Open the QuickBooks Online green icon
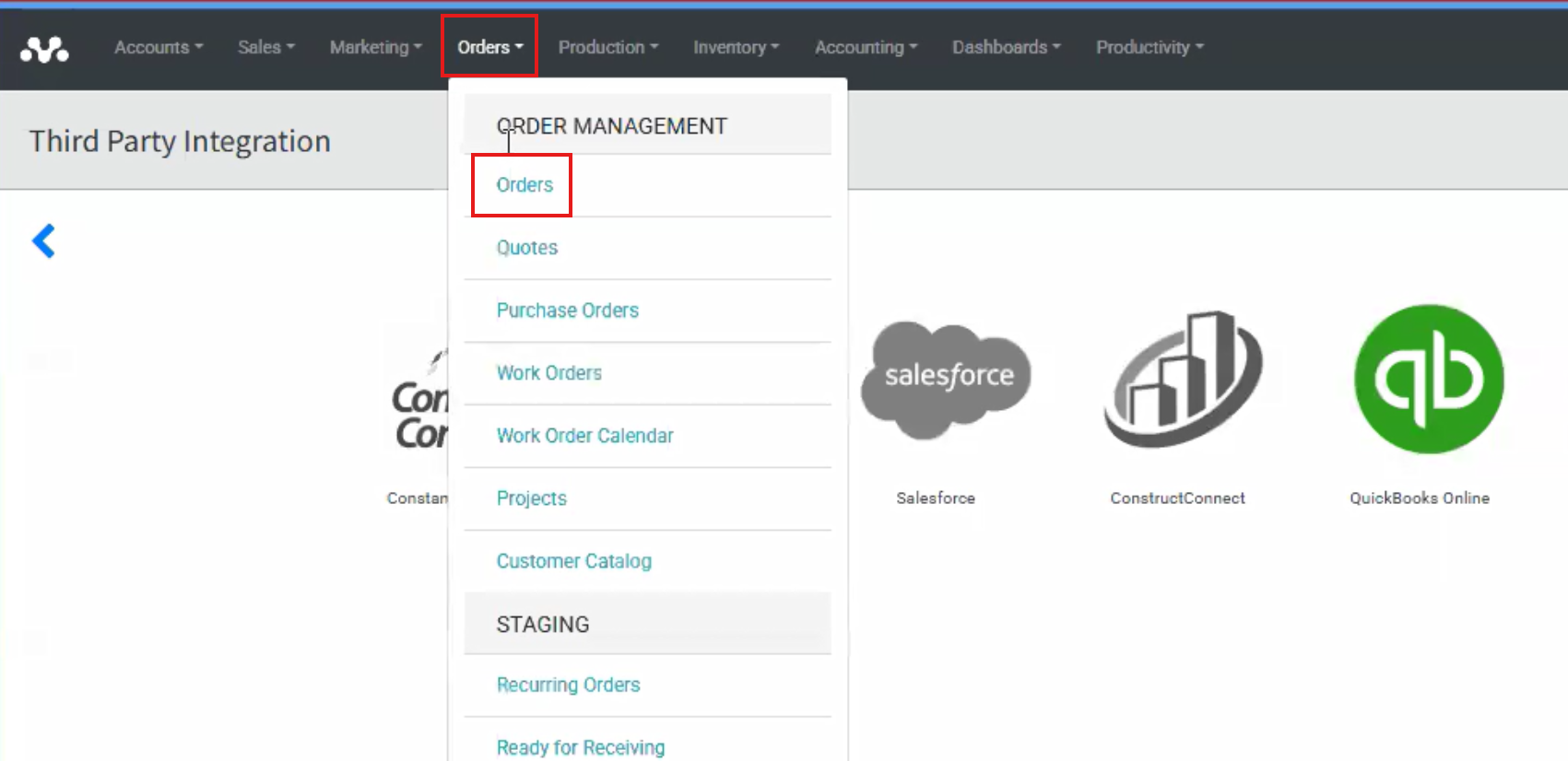1568x761 pixels. (1428, 380)
